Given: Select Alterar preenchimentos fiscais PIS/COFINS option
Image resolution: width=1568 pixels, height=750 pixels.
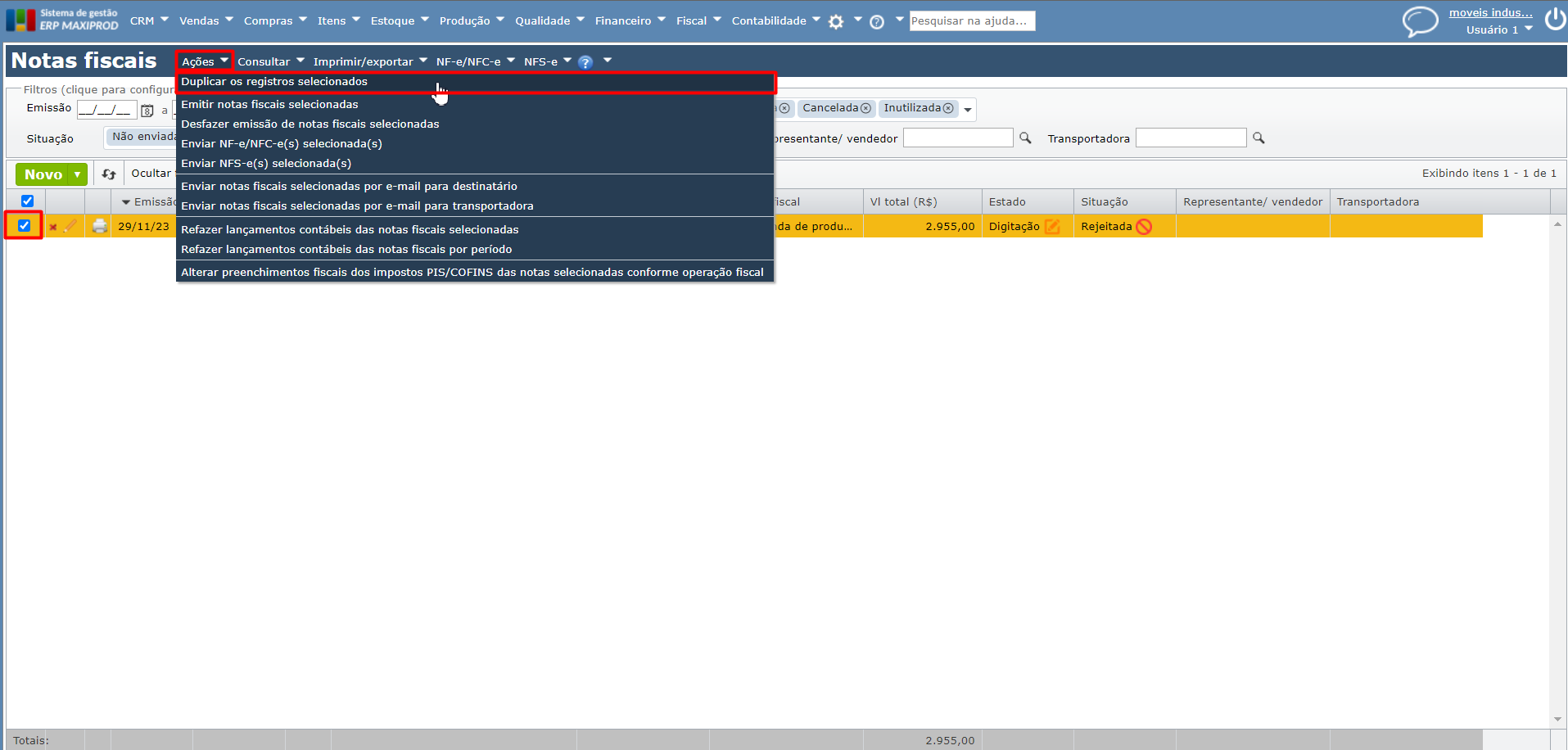Looking at the screenshot, I should (x=476, y=273).
